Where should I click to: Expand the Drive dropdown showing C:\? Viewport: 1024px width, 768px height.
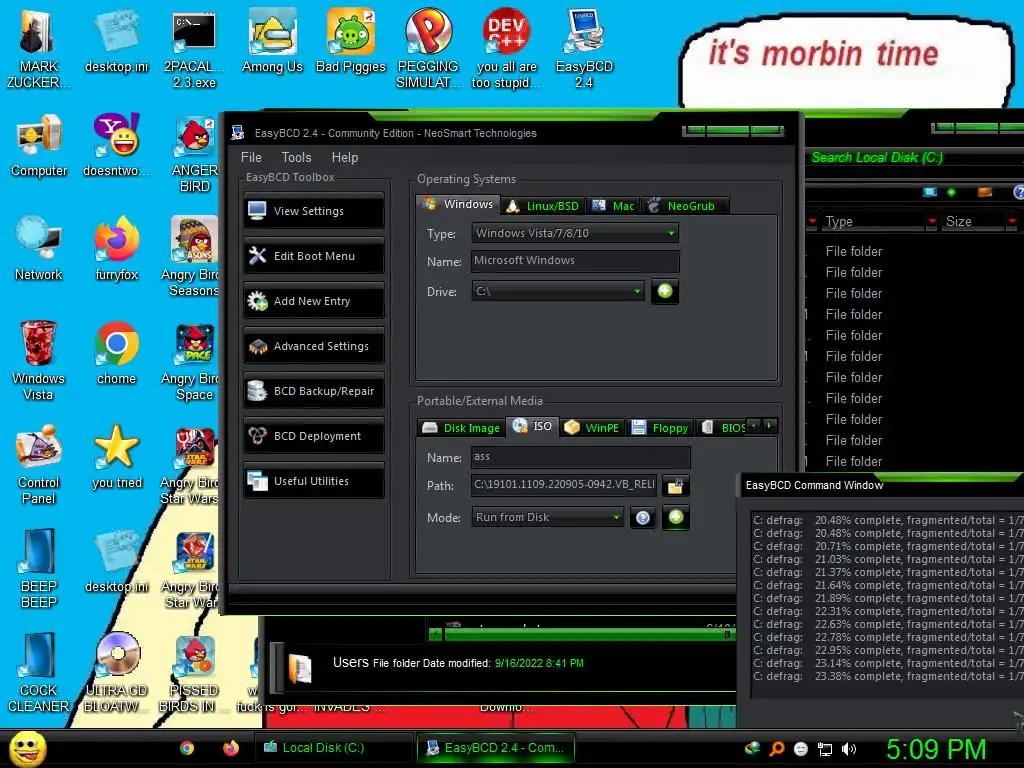(x=558, y=291)
